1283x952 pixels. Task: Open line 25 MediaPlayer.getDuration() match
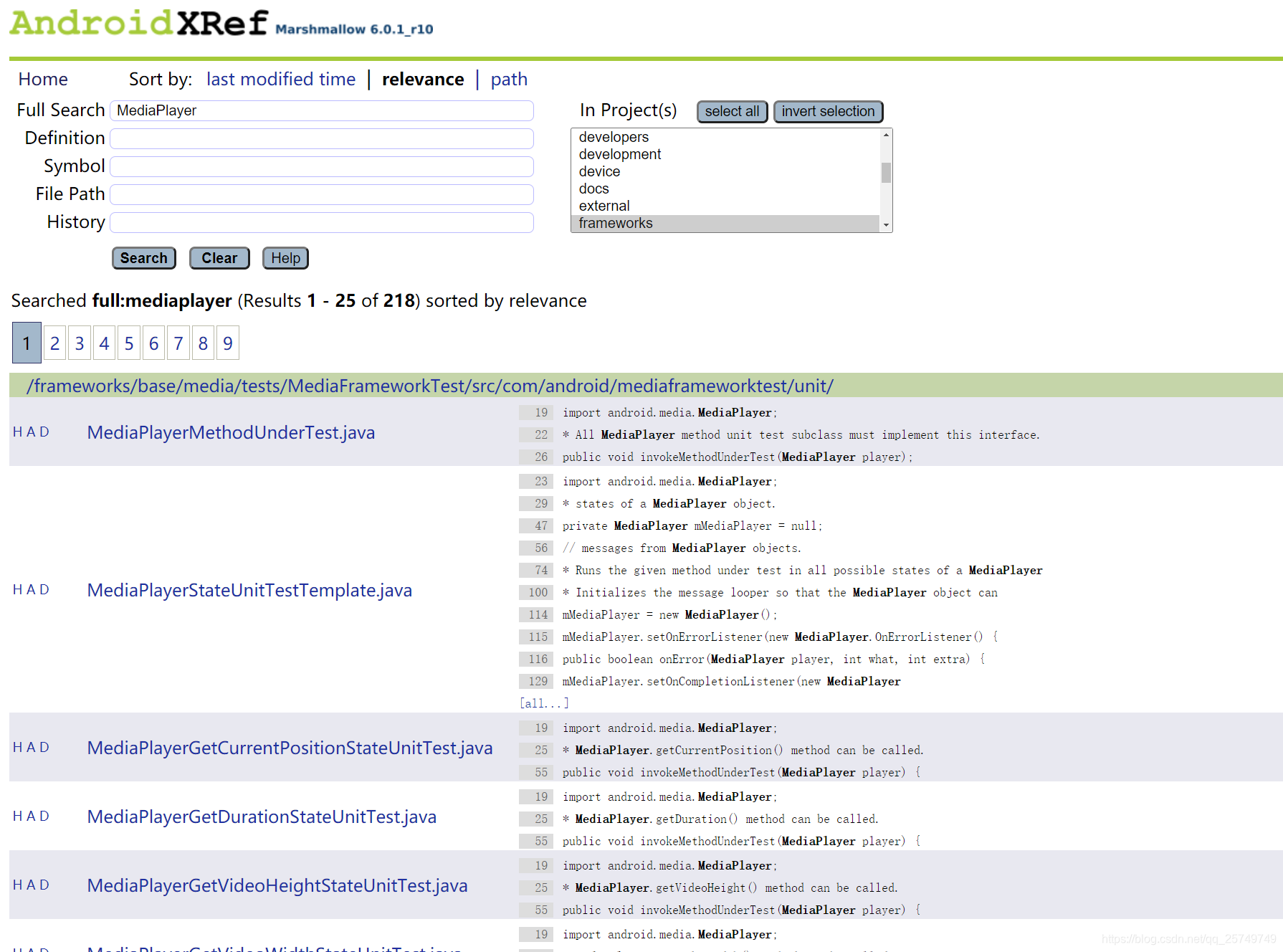point(700,819)
